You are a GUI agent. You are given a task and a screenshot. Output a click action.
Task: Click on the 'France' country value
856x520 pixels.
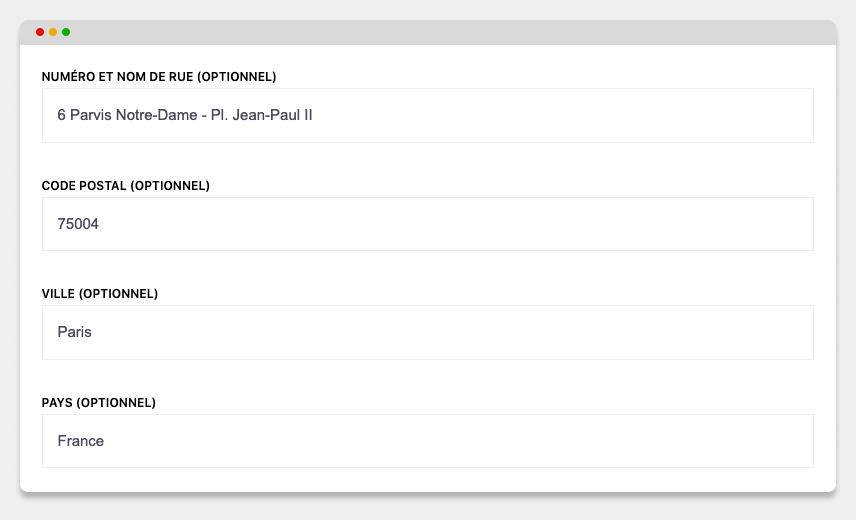point(81,441)
